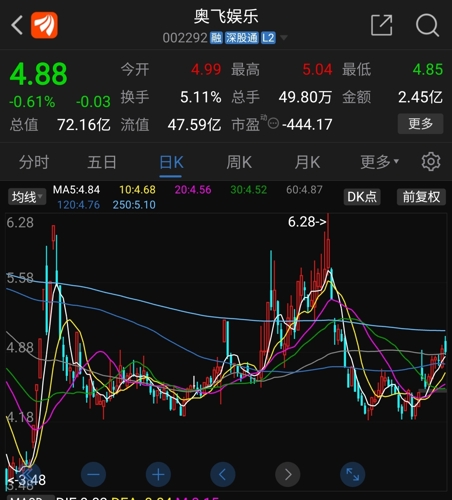
Task: Switch to the 分时 tab
Action: [x=34, y=162]
